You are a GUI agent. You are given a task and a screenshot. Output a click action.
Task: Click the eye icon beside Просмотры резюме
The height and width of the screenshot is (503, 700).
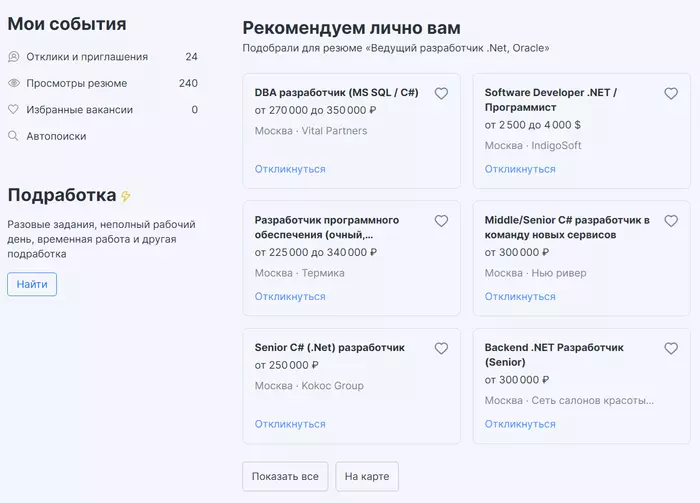coord(14,83)
